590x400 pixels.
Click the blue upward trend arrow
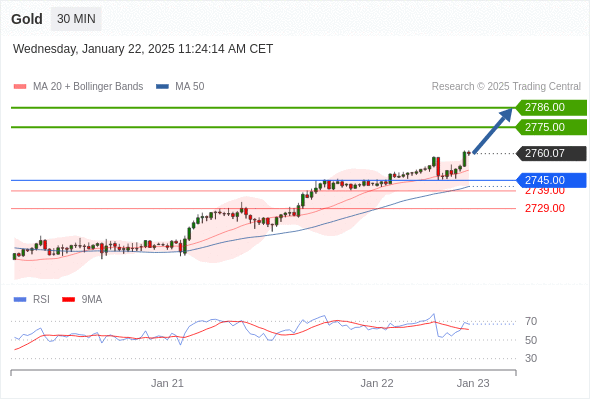click(493, 131)
